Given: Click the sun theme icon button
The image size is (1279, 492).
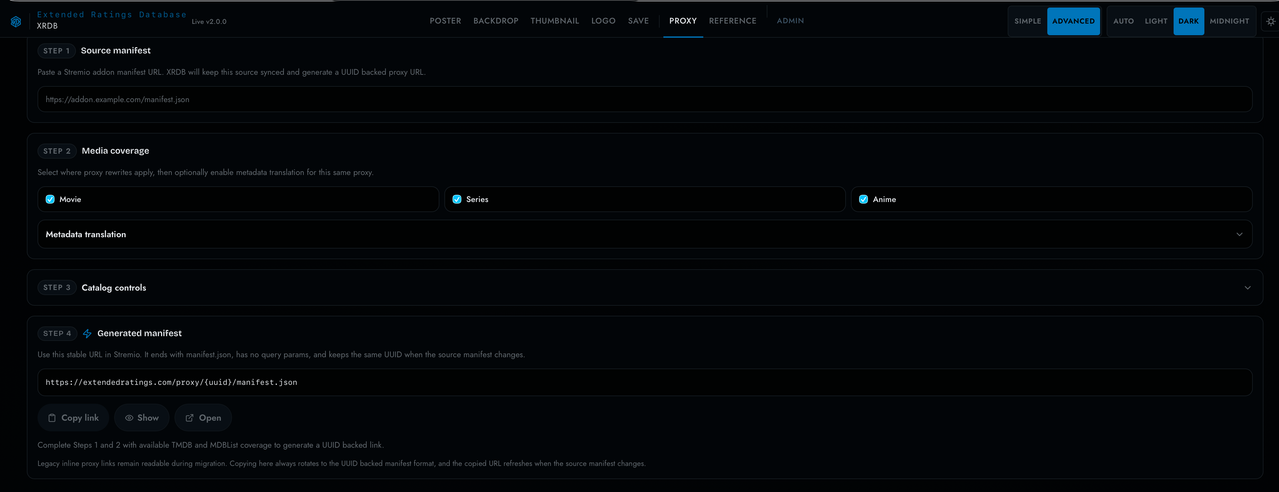Looking at the screenshot, I should pos(1271,21).
